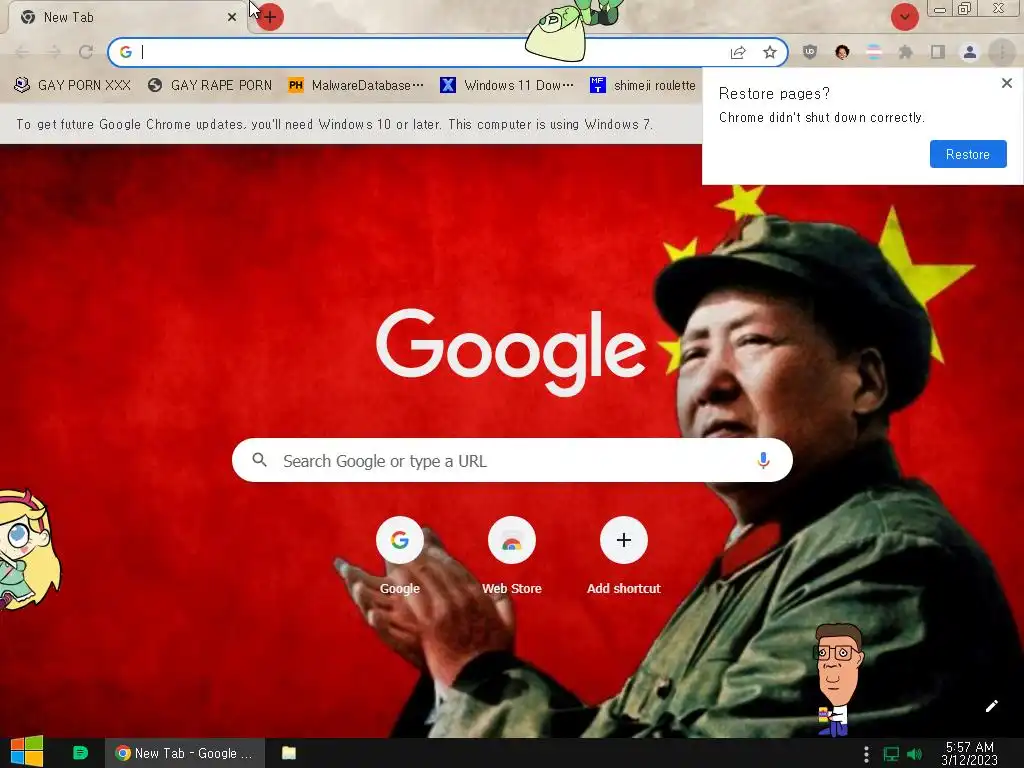Bookmark this tab with the star
The width and height of the screenshot is (1024, 768).
(770, 52)
